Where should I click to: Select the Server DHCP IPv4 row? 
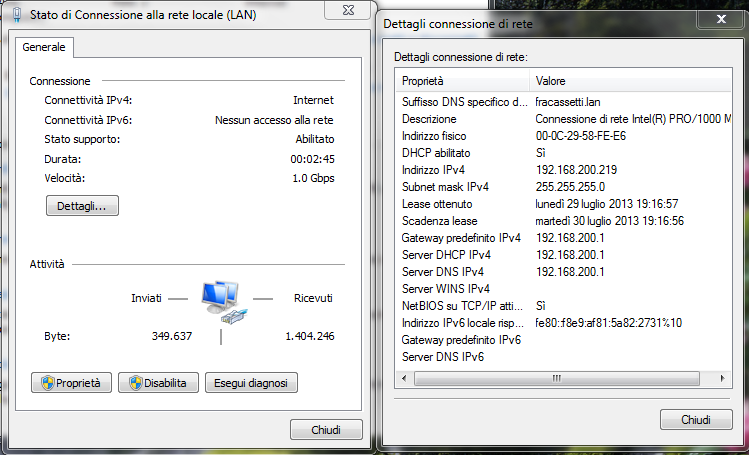pos(564,255)
